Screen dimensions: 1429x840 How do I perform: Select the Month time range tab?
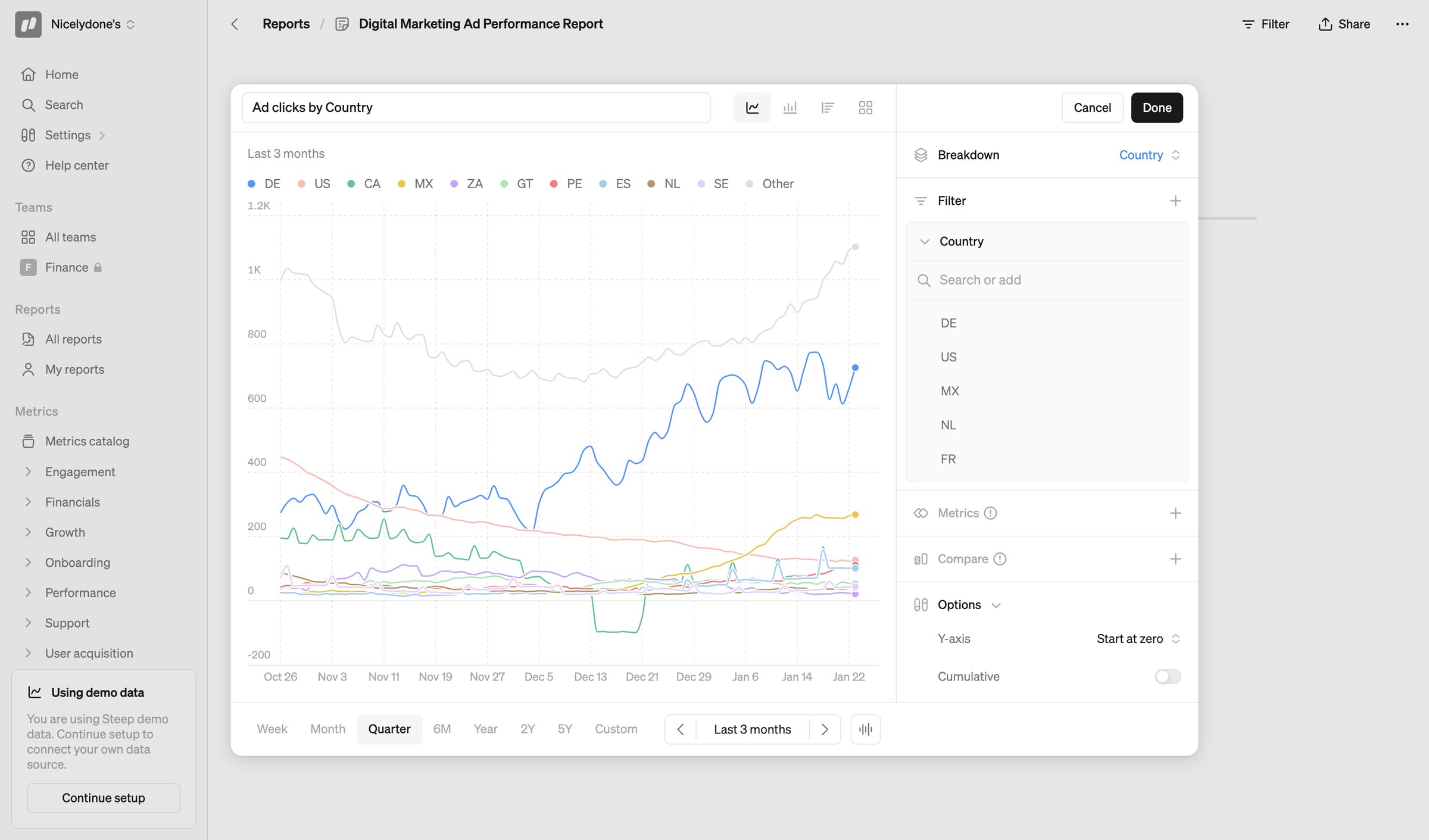327,729
